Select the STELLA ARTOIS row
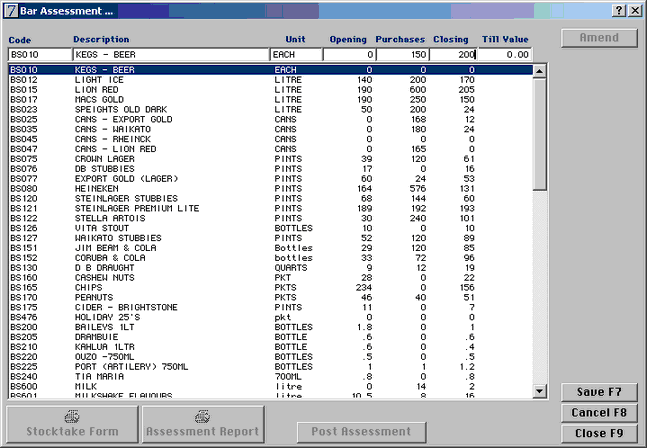This screenshot has width=647, height=448. (x=271, y=218)
